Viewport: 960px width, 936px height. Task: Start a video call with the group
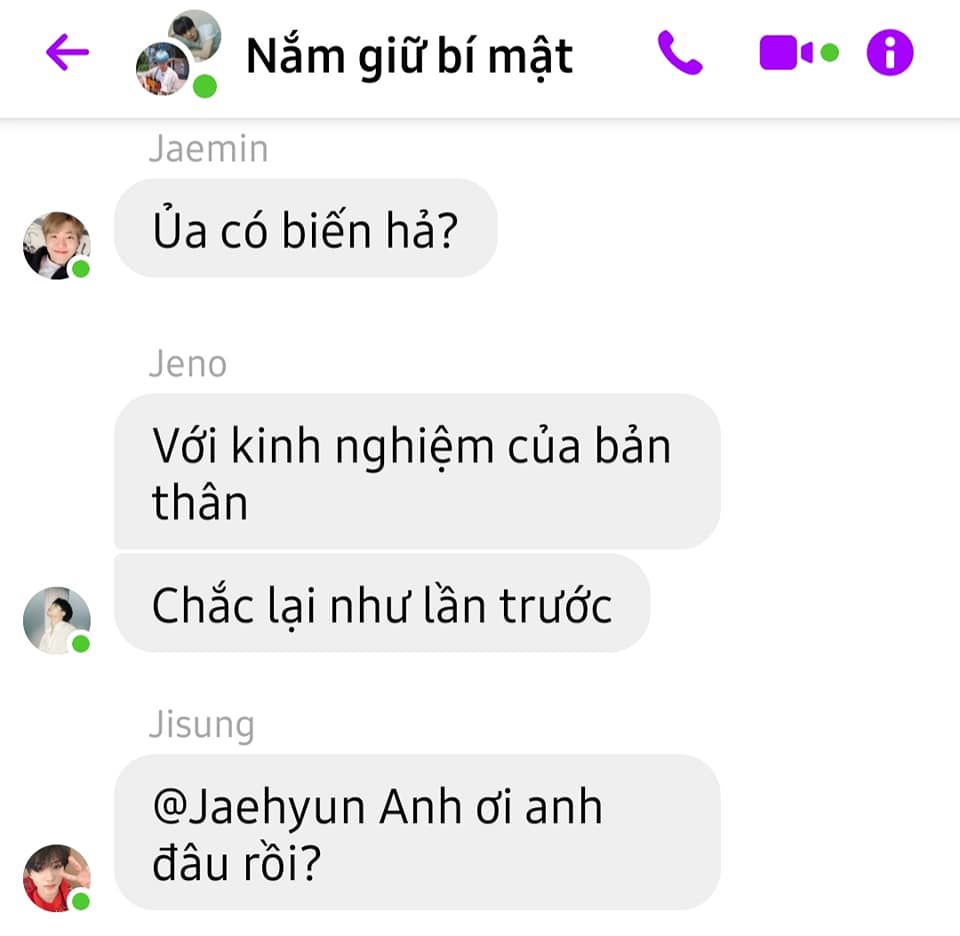786,53
